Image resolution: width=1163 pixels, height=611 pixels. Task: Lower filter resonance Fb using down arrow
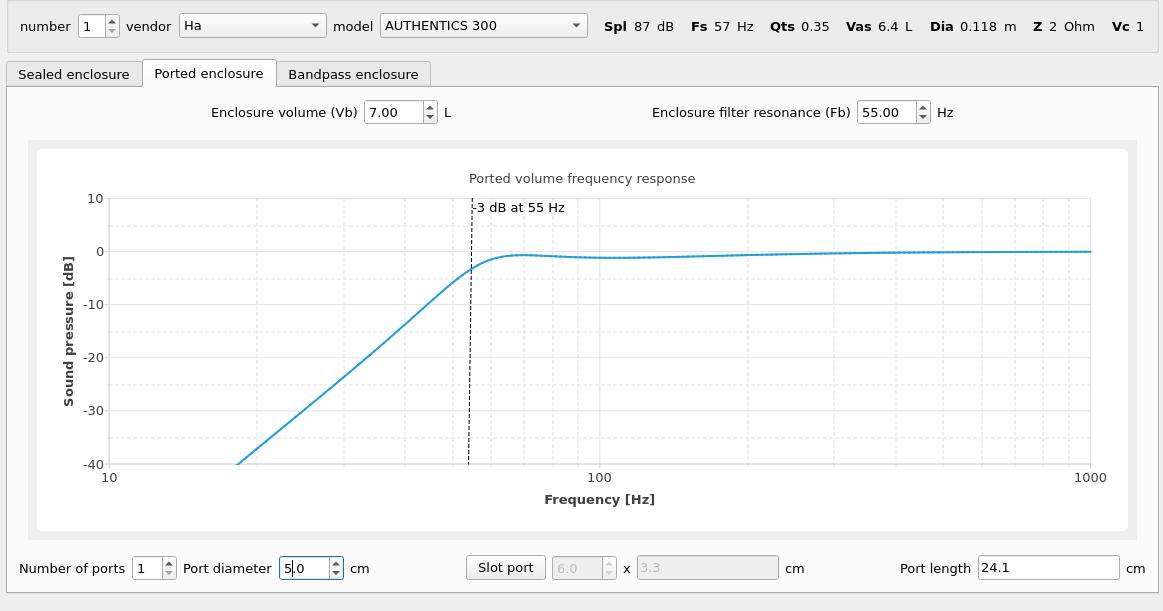[x=922, y=118]
